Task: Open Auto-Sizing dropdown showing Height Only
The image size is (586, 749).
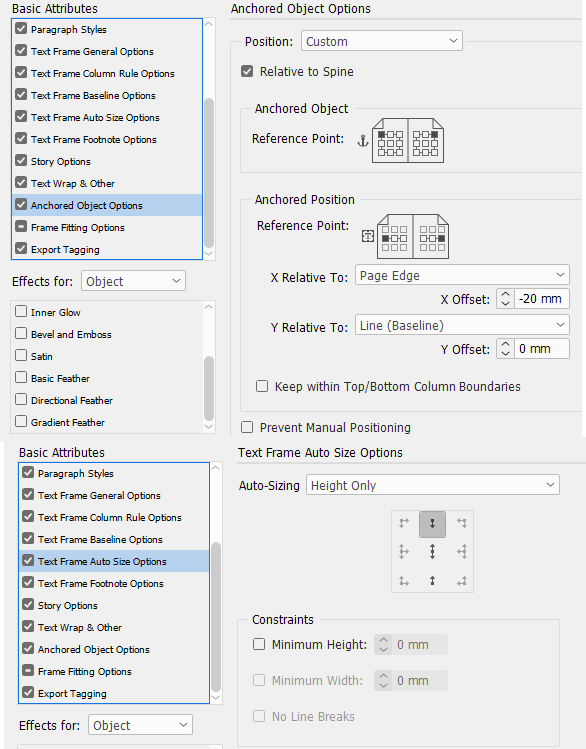Action: coord(432,485)
